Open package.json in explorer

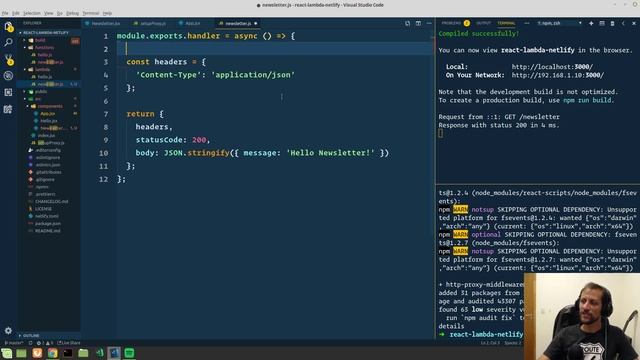point(48,224)
